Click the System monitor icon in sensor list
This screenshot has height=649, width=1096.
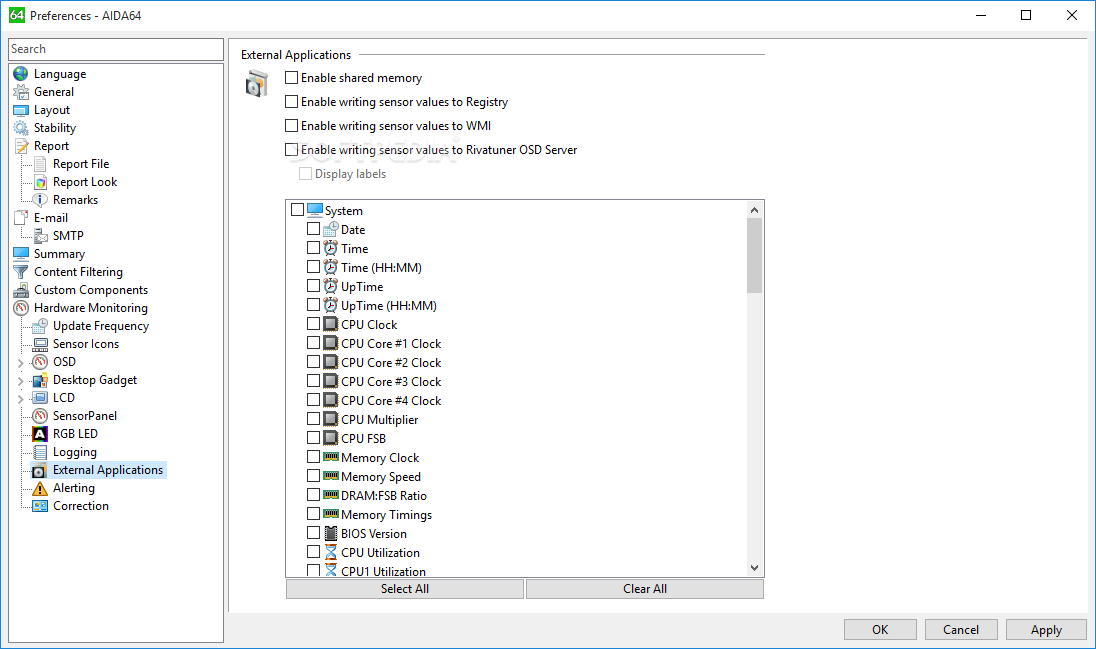[315, 210]
